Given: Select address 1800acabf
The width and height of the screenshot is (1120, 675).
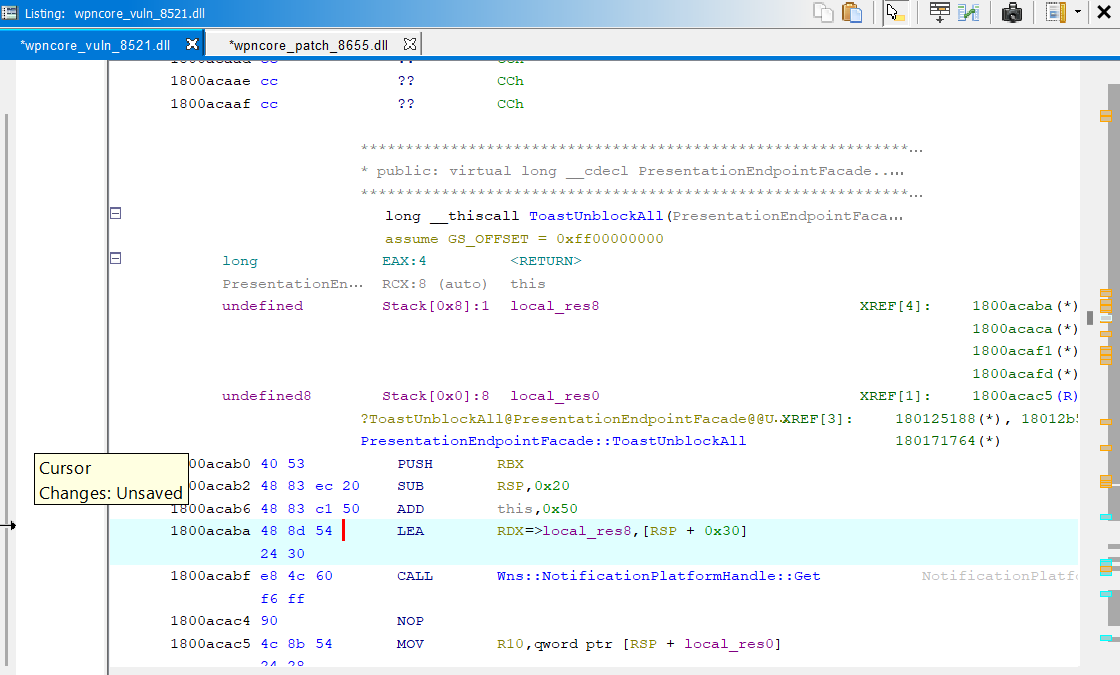Looking at the screenshot, I should point(210,576).
